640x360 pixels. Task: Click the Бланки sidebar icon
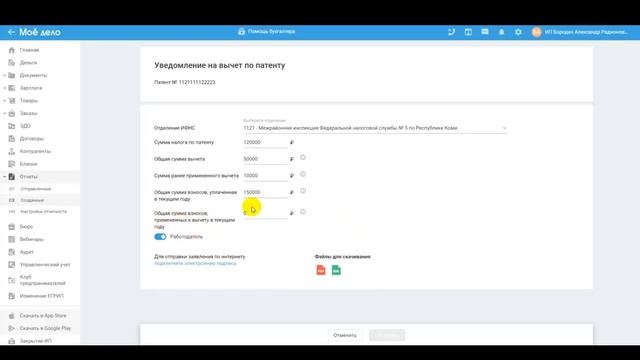[11, 164]
